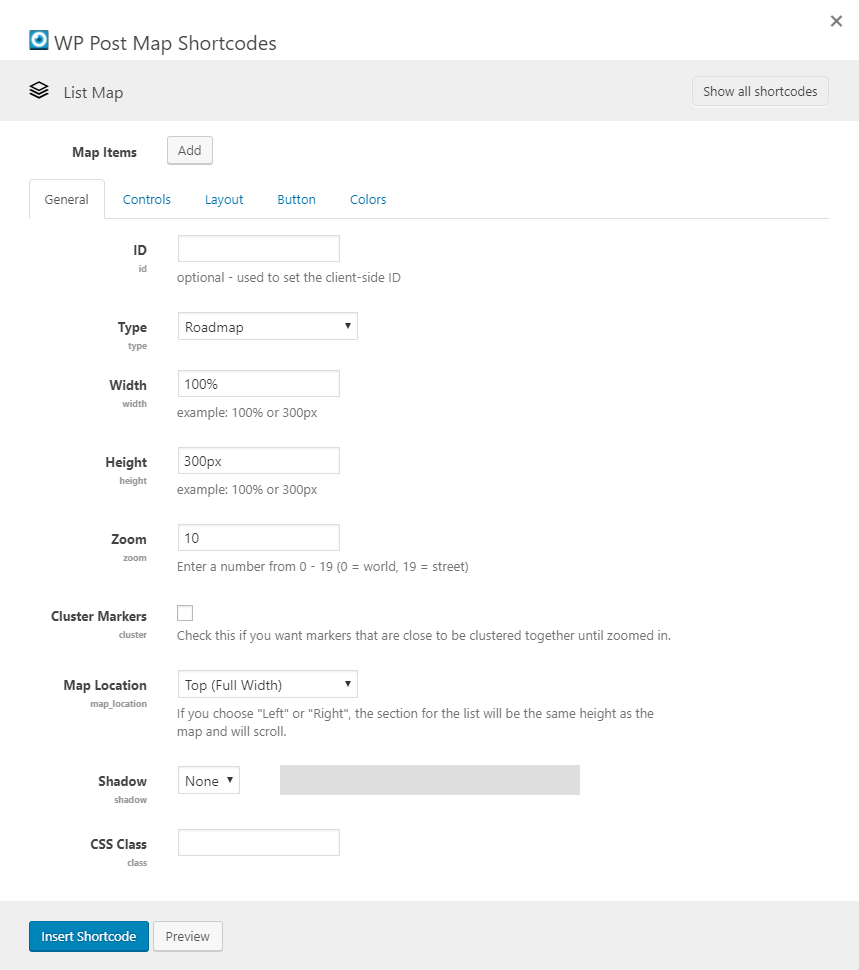
Task: Click the 'Map Location' label
Action: tap(105, 685)
